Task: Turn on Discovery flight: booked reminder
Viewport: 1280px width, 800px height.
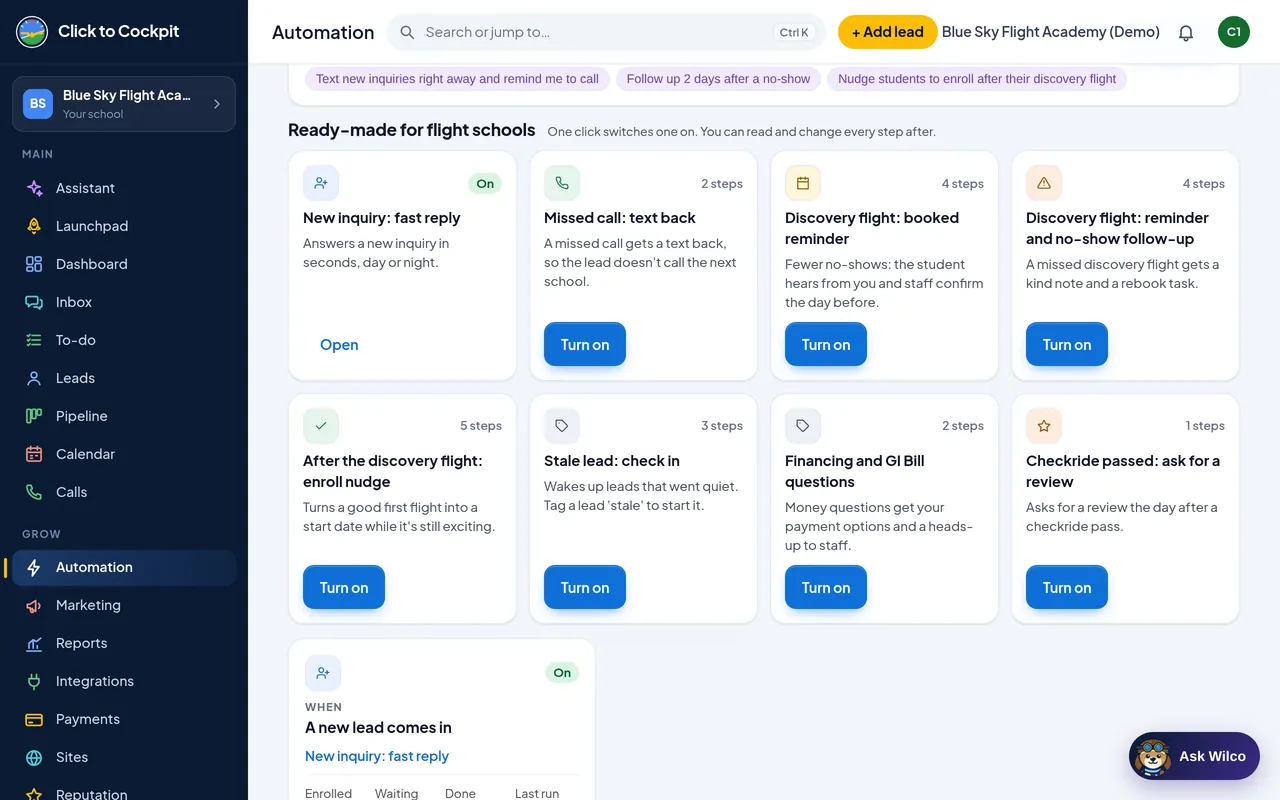Action: [x=826, y=344]
